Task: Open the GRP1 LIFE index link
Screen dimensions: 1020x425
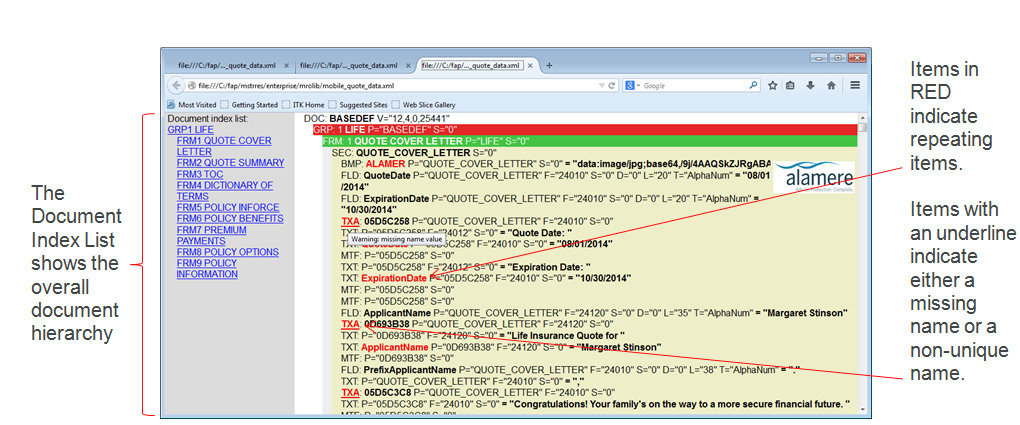Action: tap(191, 130)
